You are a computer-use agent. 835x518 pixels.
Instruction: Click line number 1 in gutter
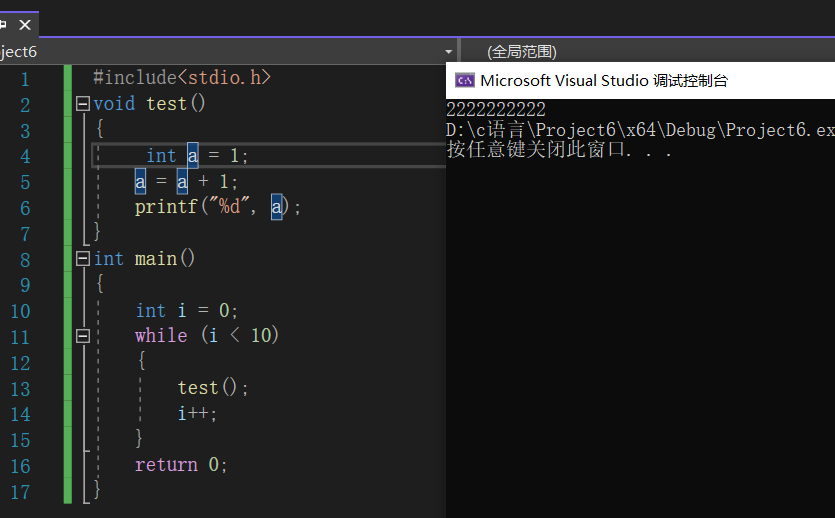(x=24, y=79)
